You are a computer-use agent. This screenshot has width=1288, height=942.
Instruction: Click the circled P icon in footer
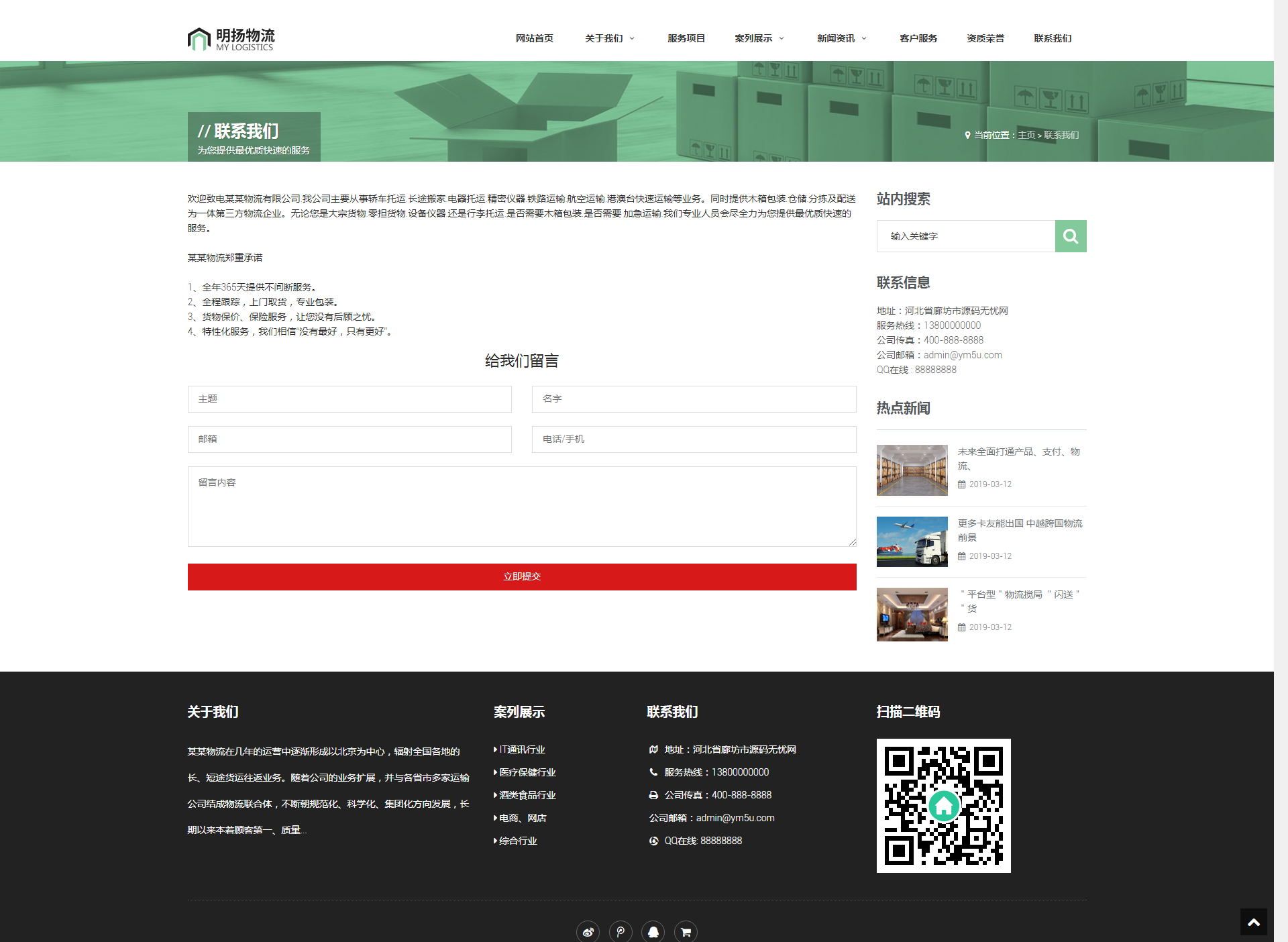[x=621, y=931]
